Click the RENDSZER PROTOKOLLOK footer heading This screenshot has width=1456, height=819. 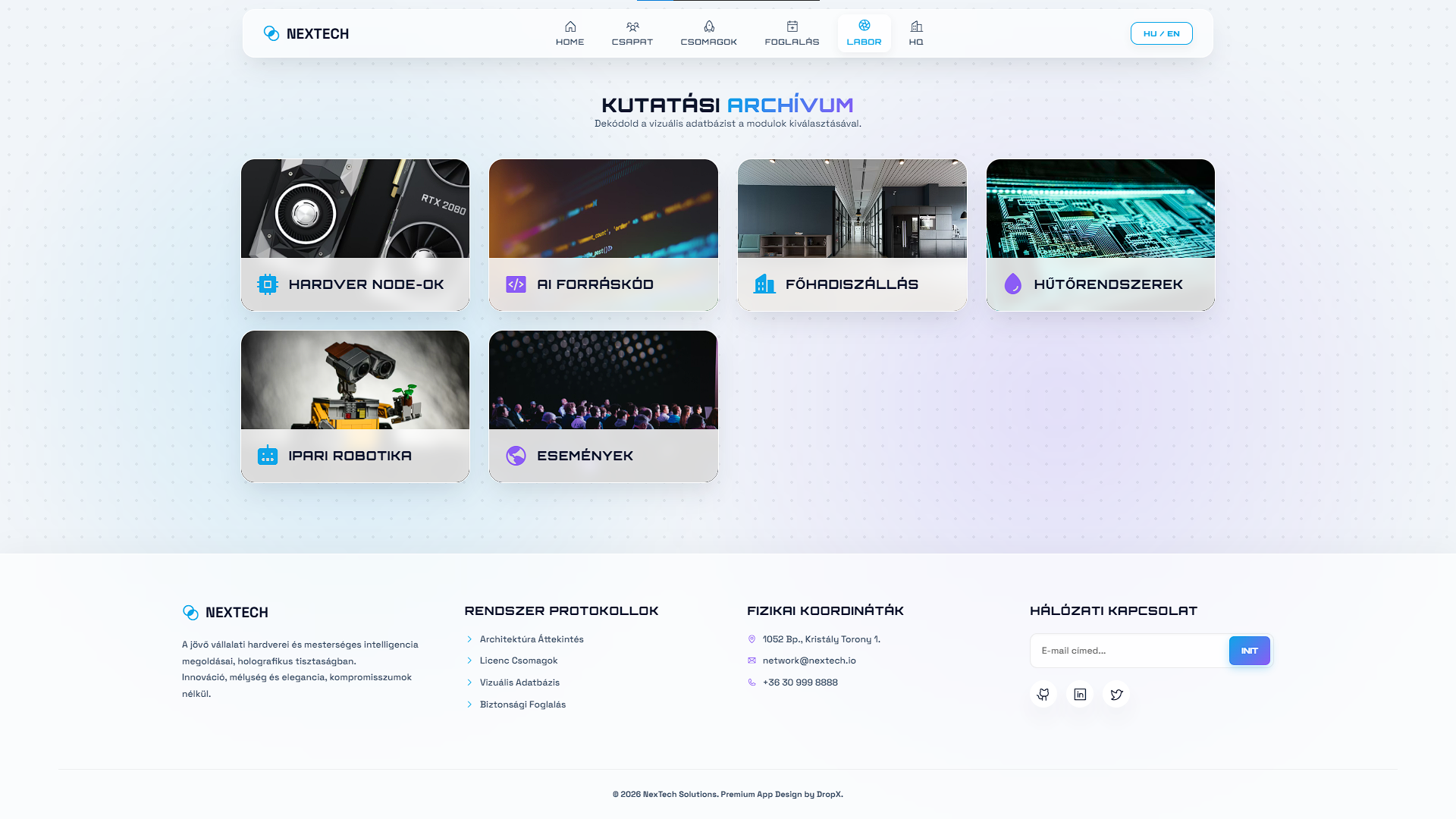pyautogui.click(x=561, y=611)
